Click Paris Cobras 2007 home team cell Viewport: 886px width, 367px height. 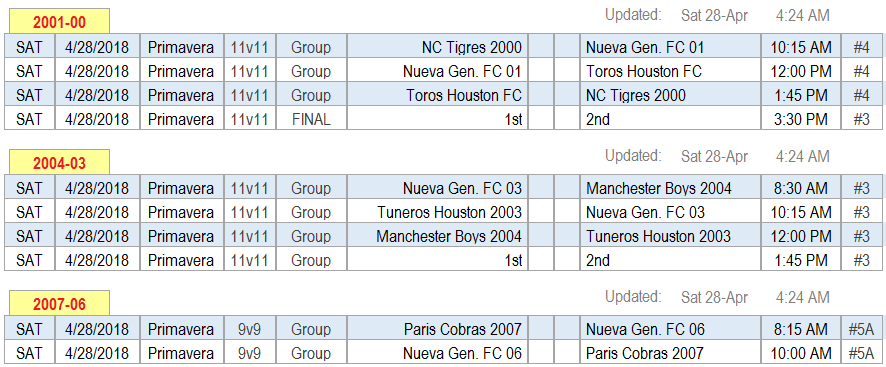[437, 329]
